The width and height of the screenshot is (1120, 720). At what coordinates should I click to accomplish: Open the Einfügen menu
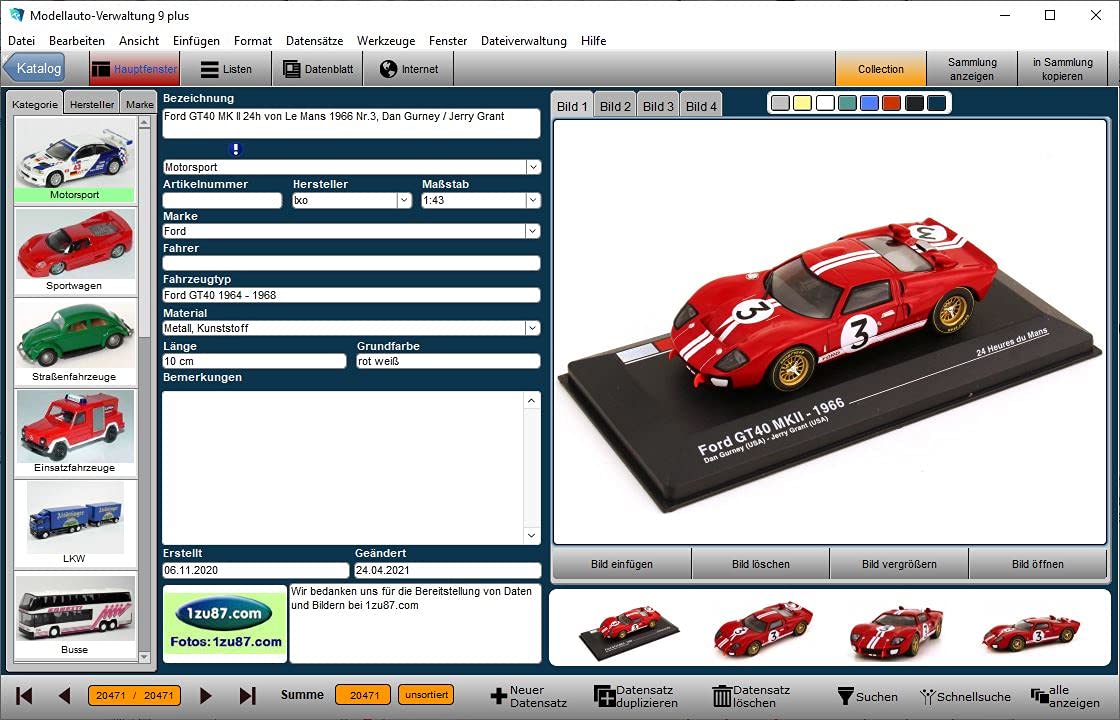coord(196,41)
